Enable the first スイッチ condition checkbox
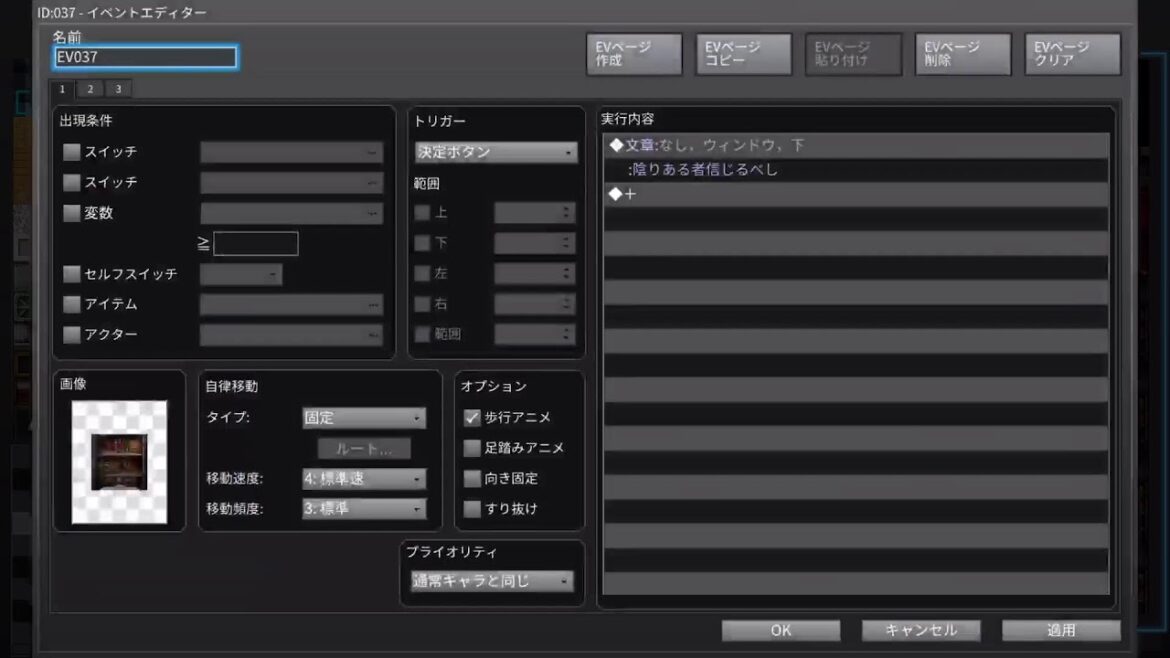Image resolution: width=1170 pixels, height=658 pixels. point(71,152)
